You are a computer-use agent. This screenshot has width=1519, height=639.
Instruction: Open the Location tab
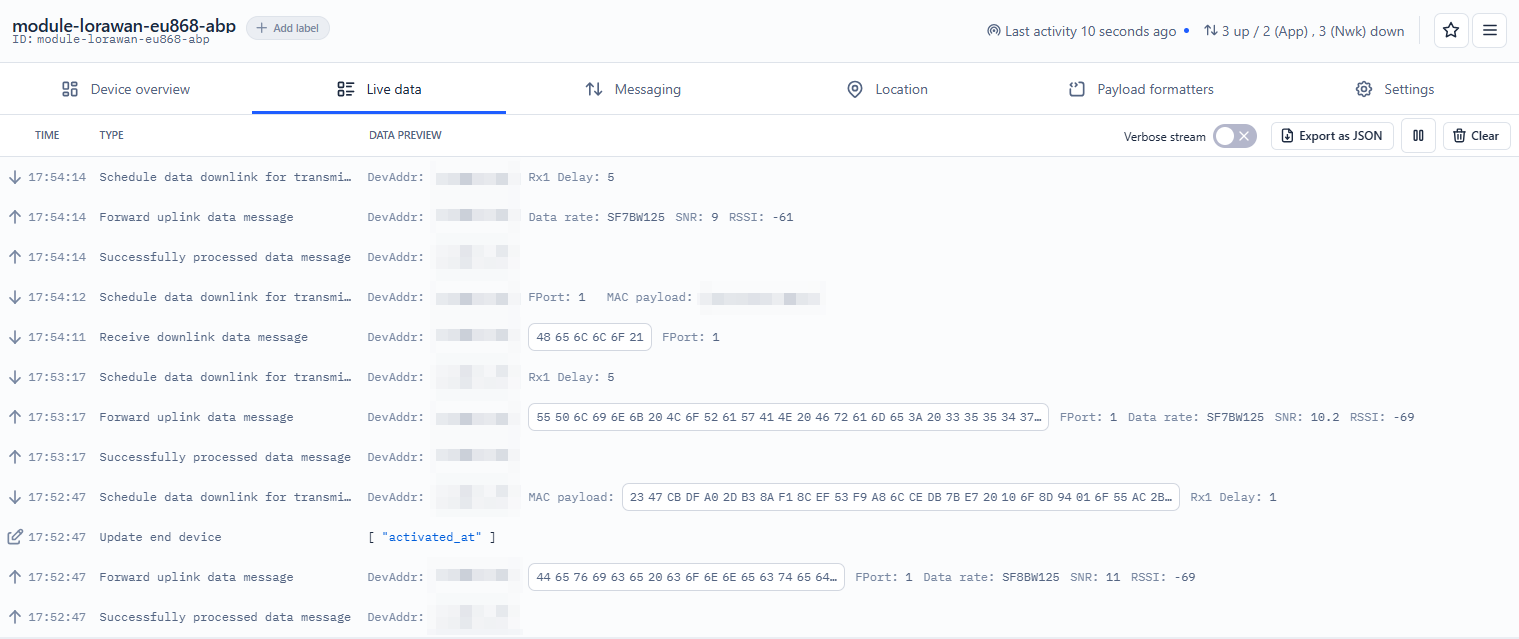pos(887,89)
